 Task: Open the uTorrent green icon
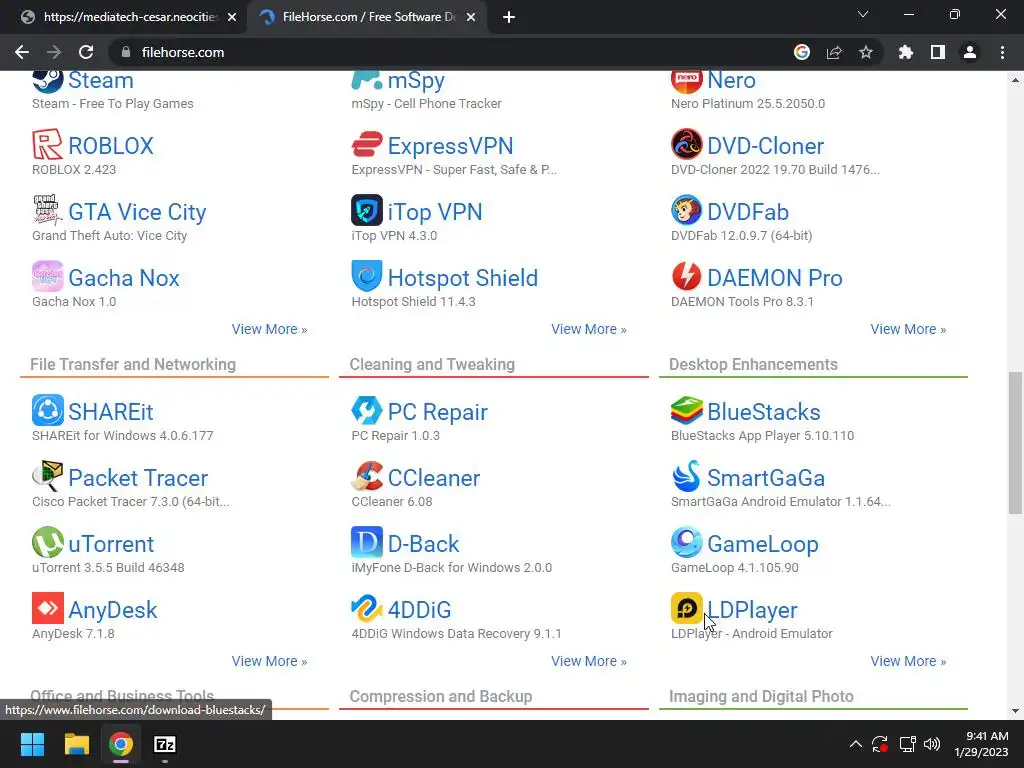coord(48,542)
